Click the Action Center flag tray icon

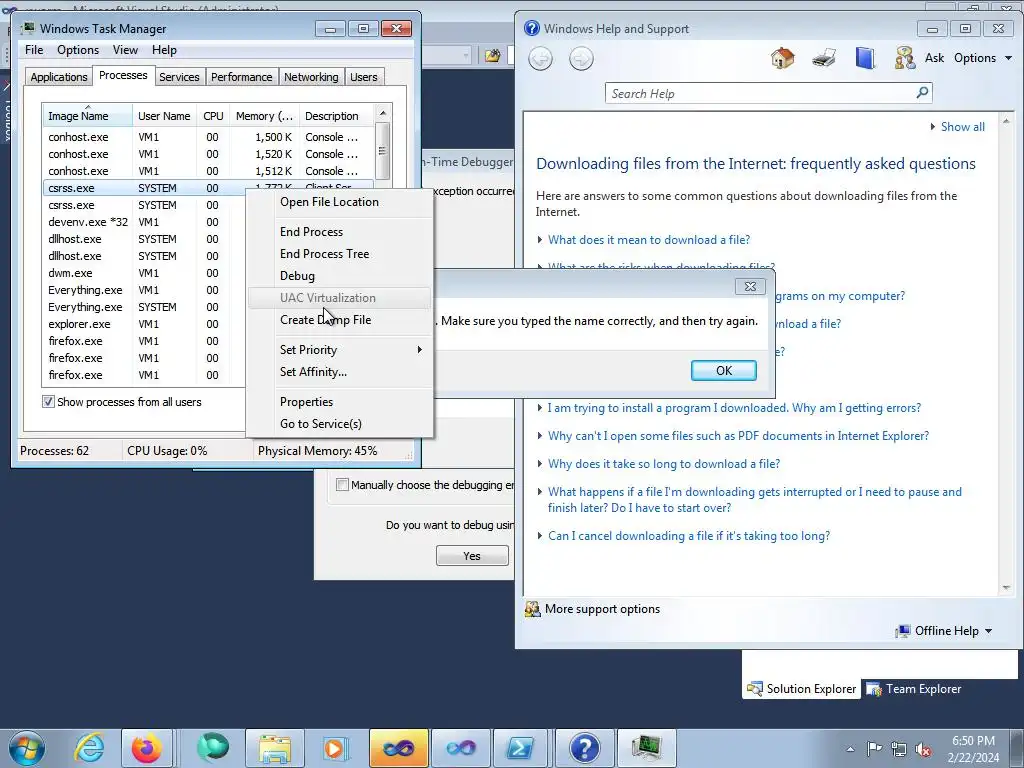point(874,749)
